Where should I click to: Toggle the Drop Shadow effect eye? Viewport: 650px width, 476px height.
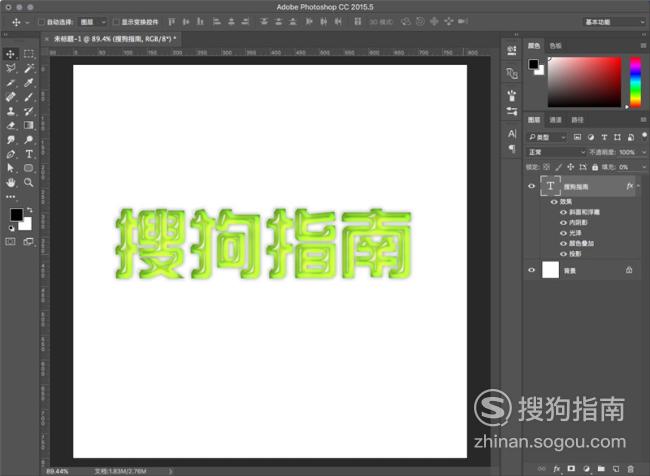(x=563, y=254)
